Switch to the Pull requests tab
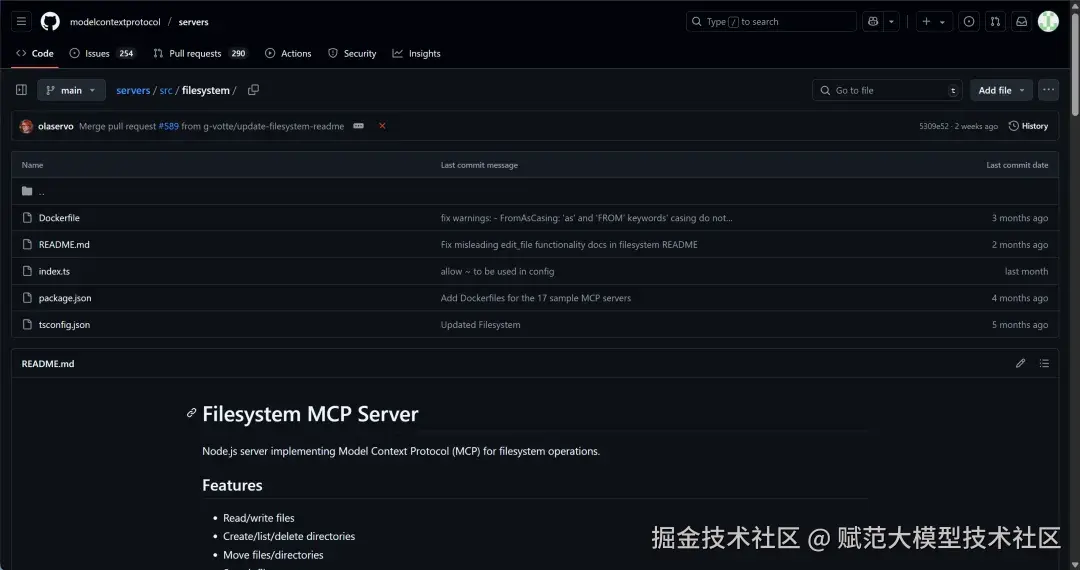1080x570 pixels. click(200, 53)
